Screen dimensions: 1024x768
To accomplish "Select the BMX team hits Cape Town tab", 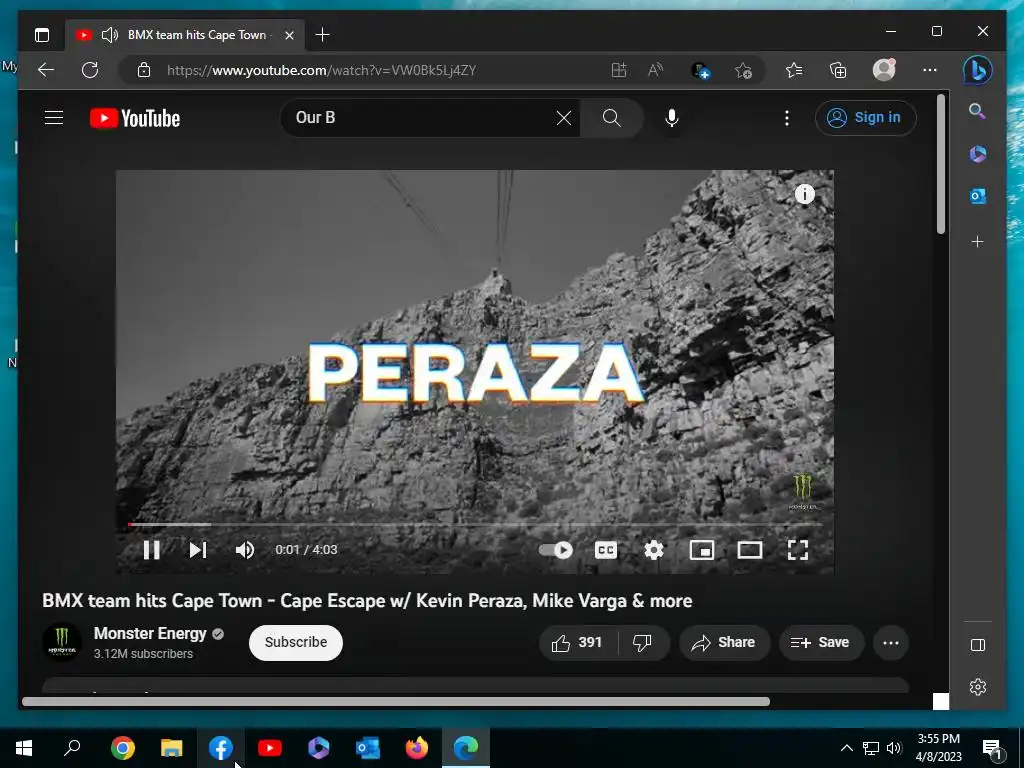I will pos(184,35).
